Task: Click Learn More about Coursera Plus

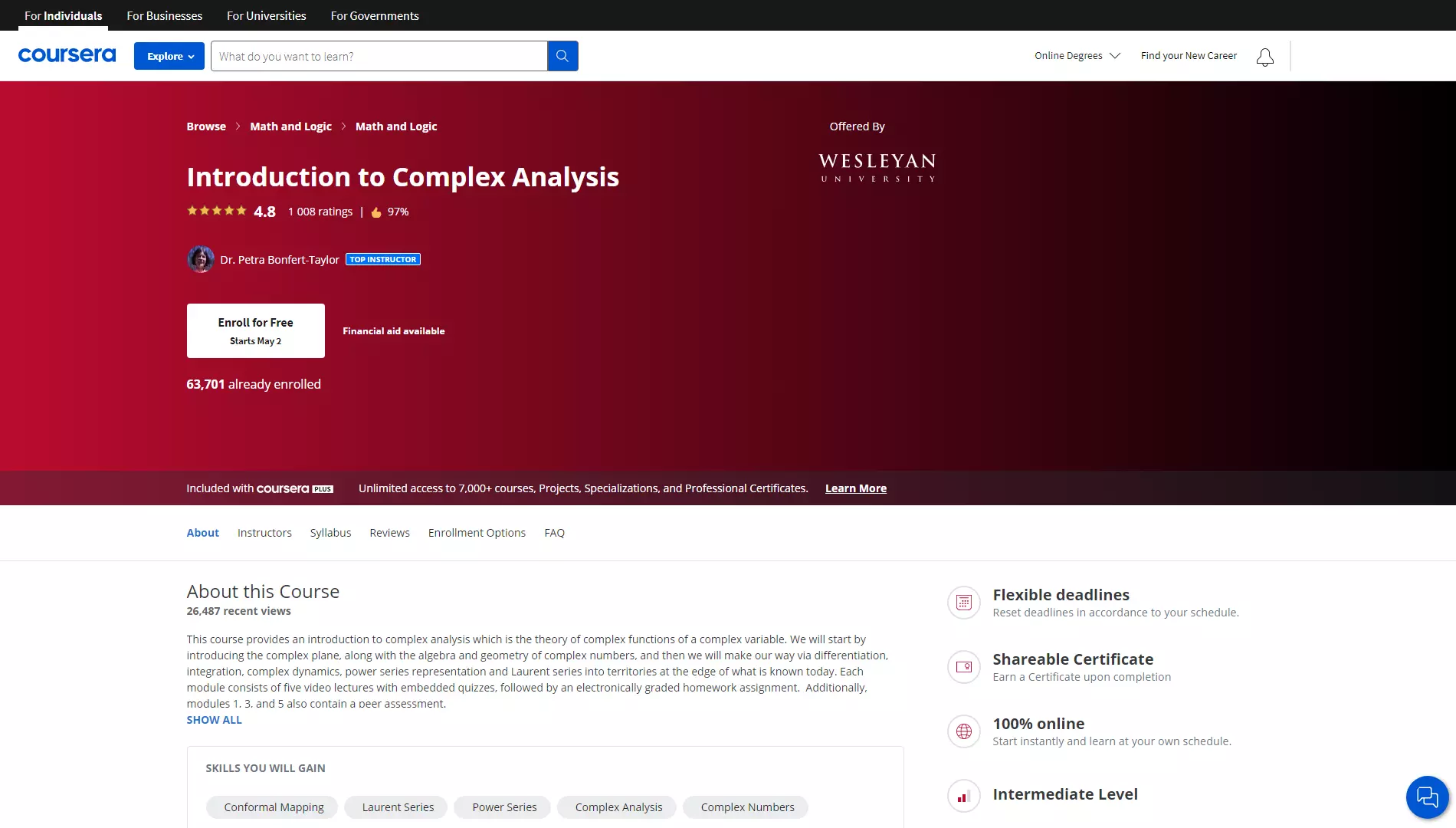Action: pos(856,488)
